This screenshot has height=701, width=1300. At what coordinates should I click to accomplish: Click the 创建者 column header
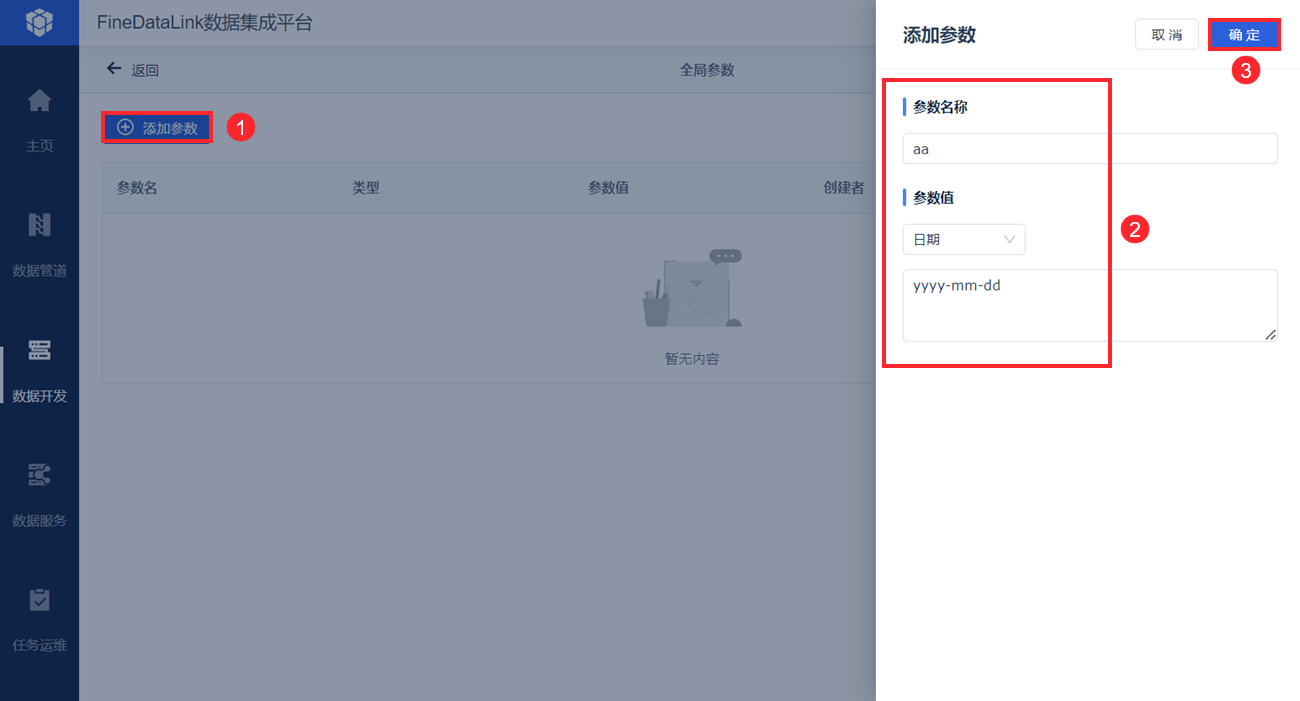(844, 187)
